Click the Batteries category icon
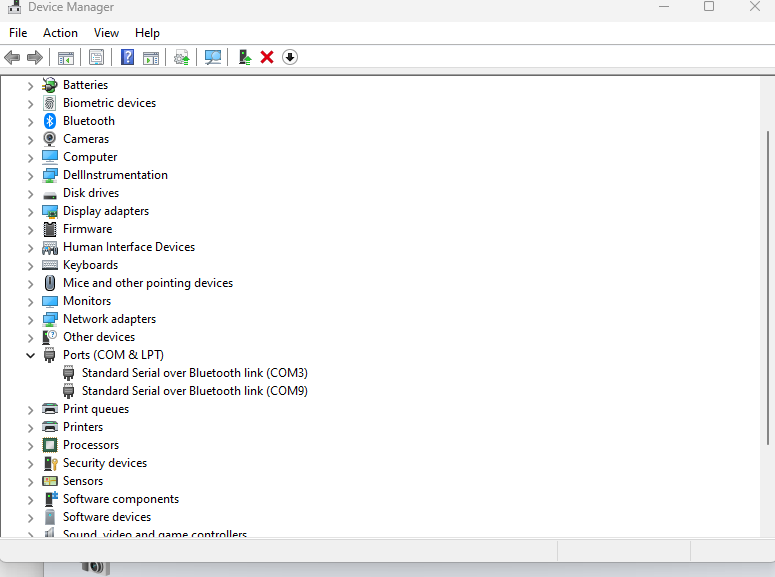Viewport: 775px width, 577px height. point(49,85)
